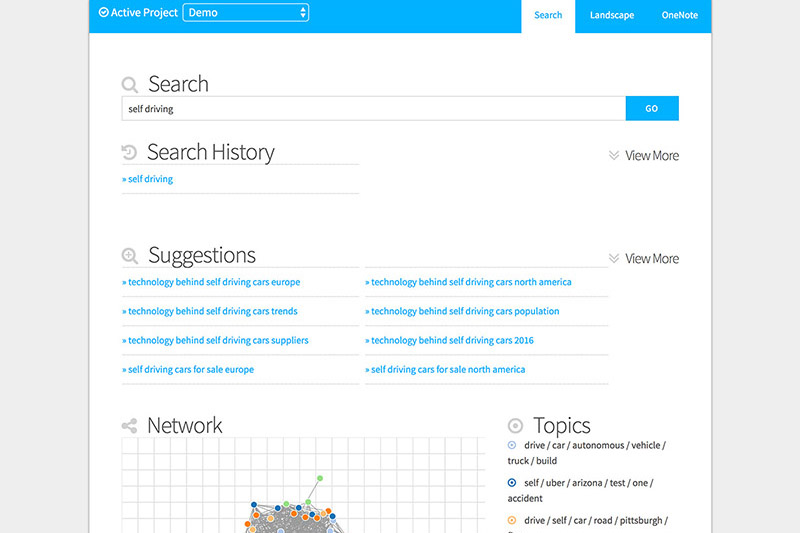
Task: Expand Suggestions with View More
Action: [643, 259]
